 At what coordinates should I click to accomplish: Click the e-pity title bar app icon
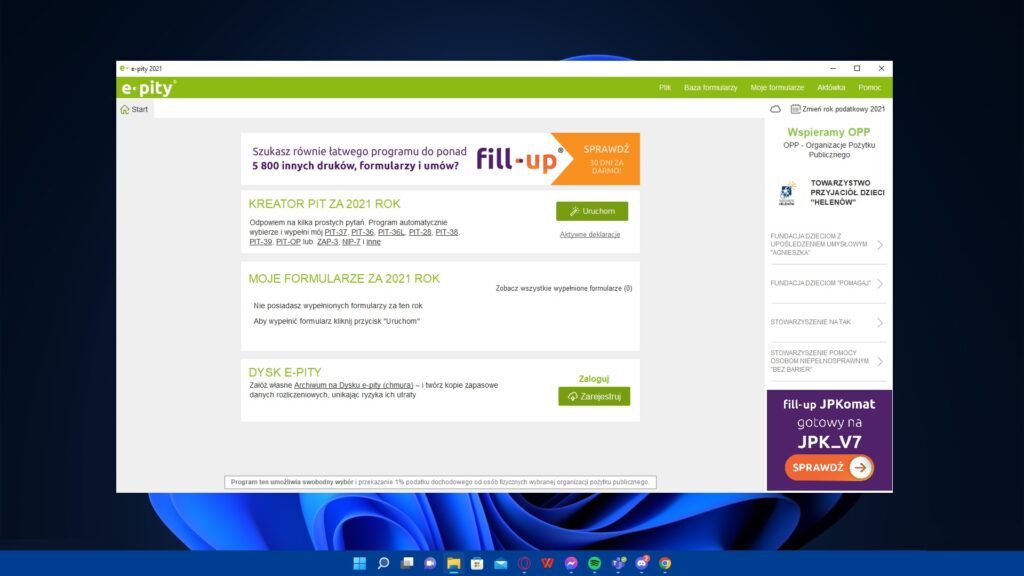point(123,68)
